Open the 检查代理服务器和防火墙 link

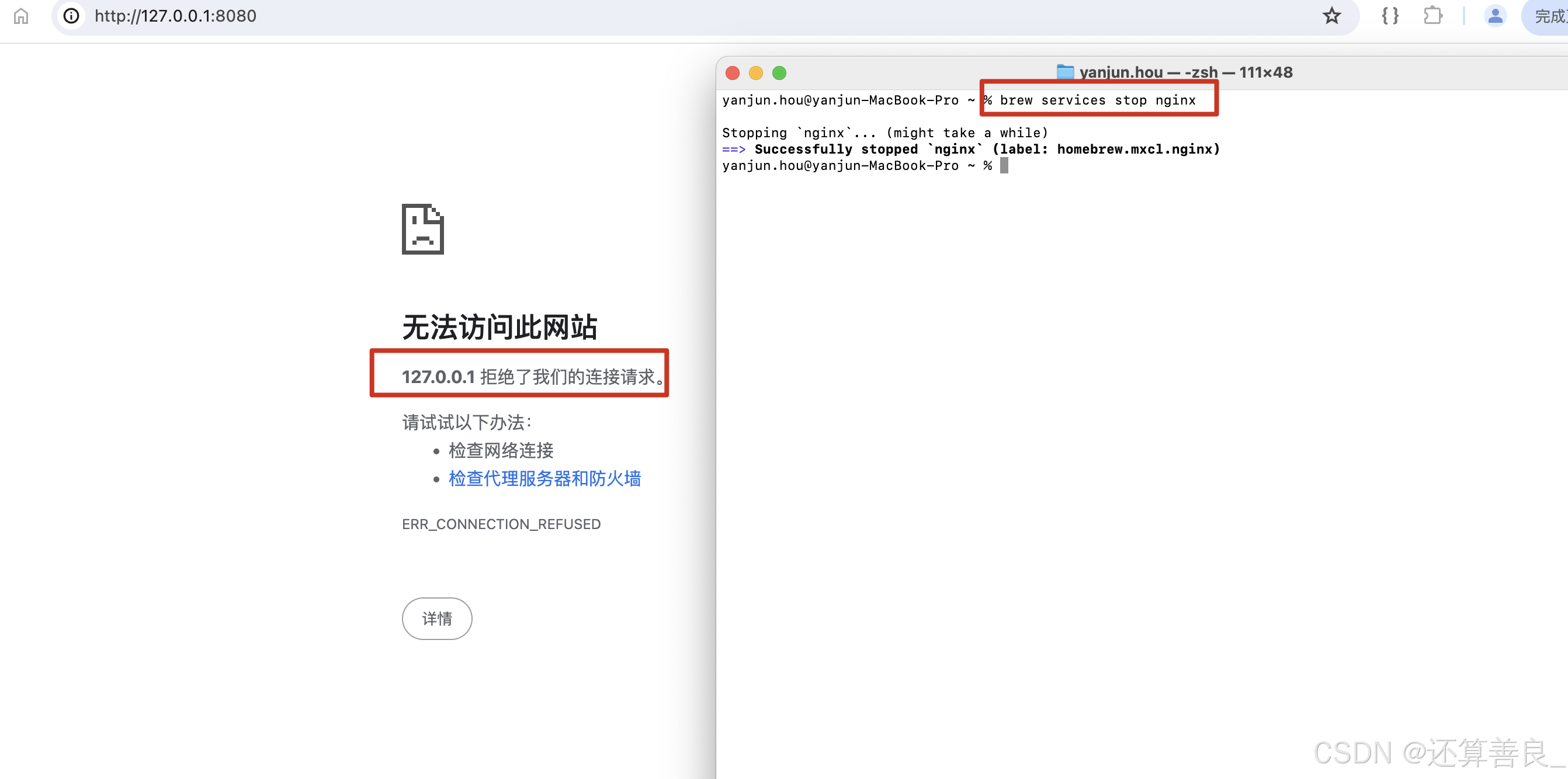(x=545, y=478)
